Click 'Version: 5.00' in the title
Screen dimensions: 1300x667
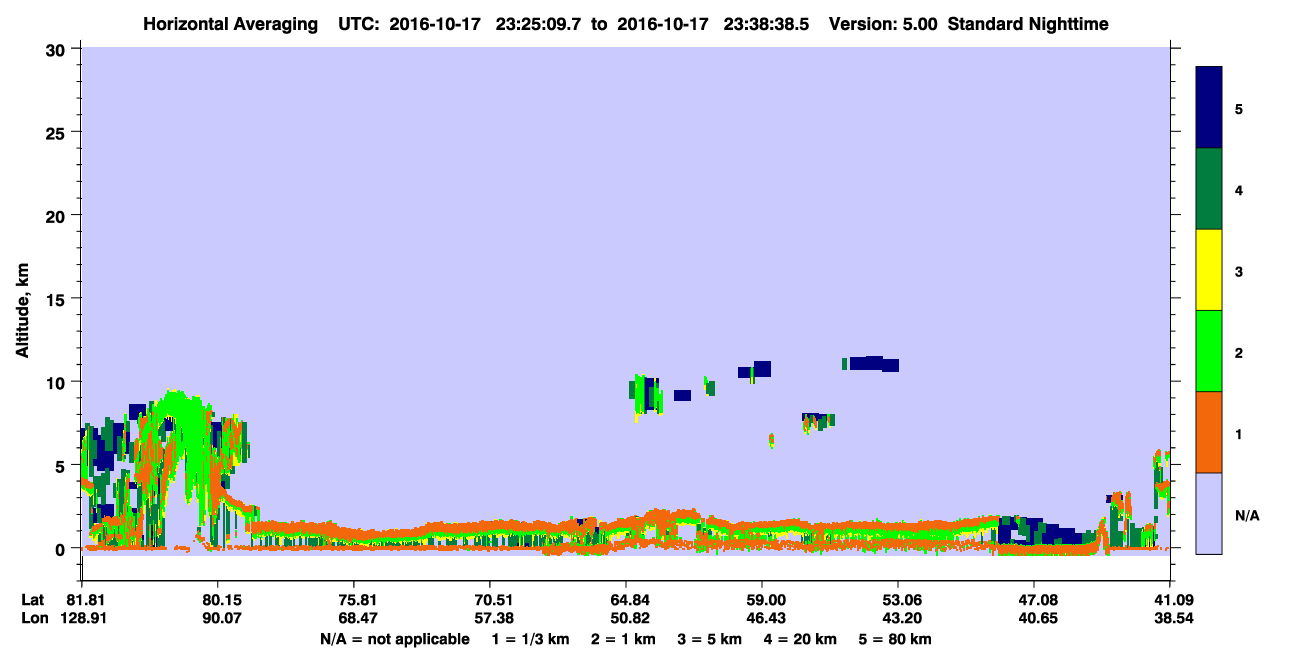coord(882,23)
